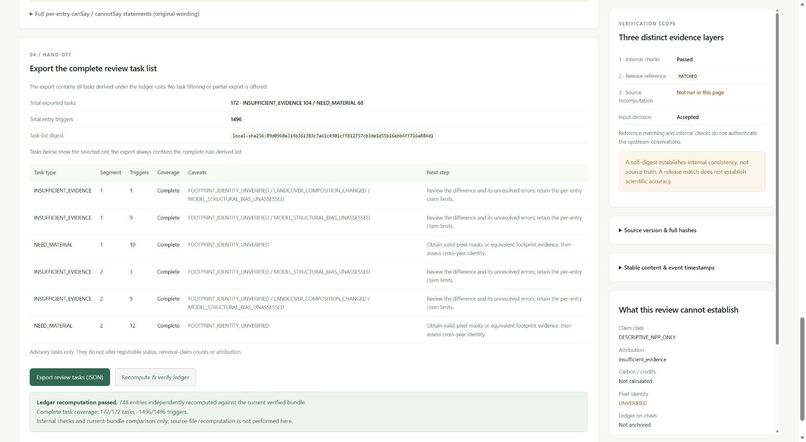Click the Segment column header
The height and width of the screenshot is (442, 806).
(111, 173)
